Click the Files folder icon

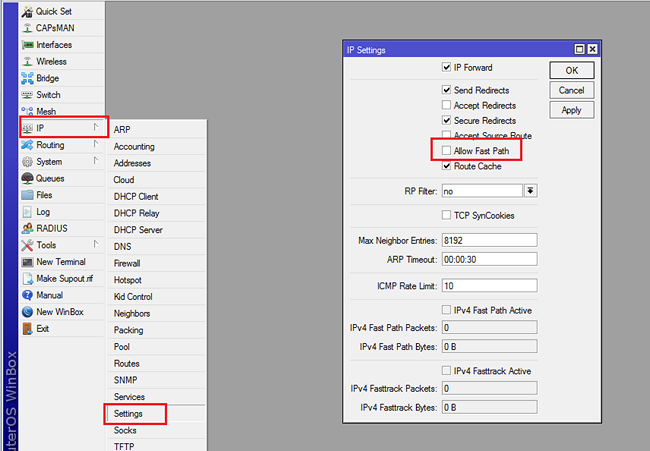click(27, 195)
